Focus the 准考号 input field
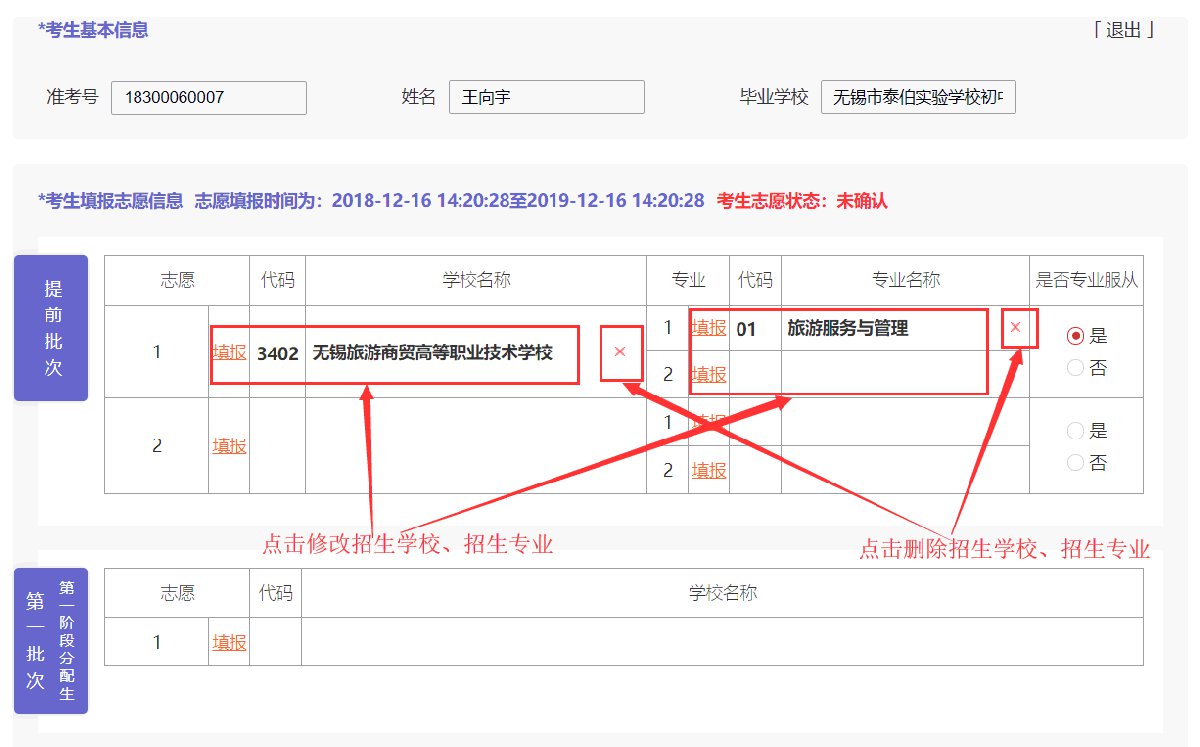Image resolution: width=1200 pixels, height=747 pixels. click(208, 98)
